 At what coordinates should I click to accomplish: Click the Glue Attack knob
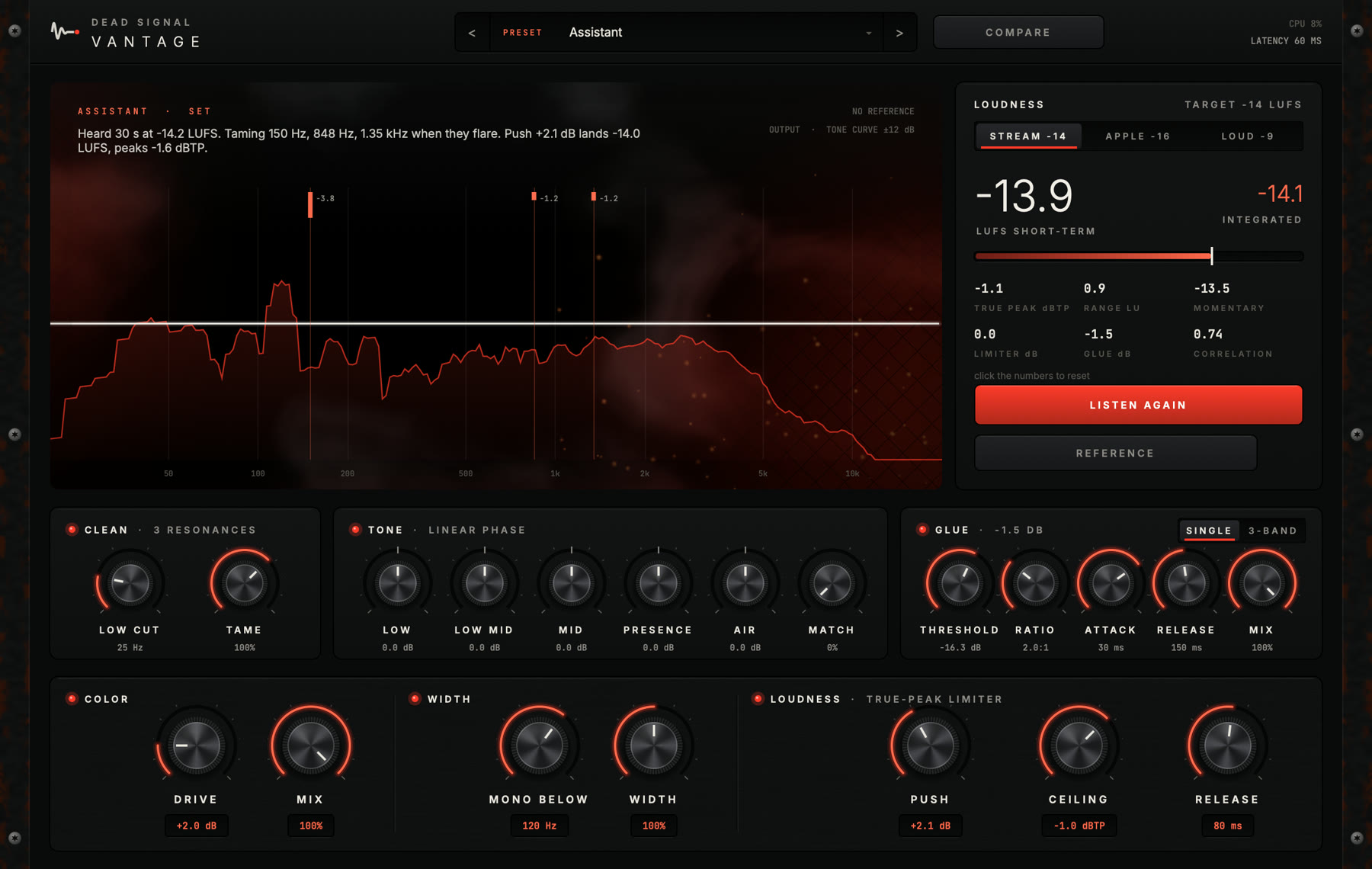[1111, 583]
